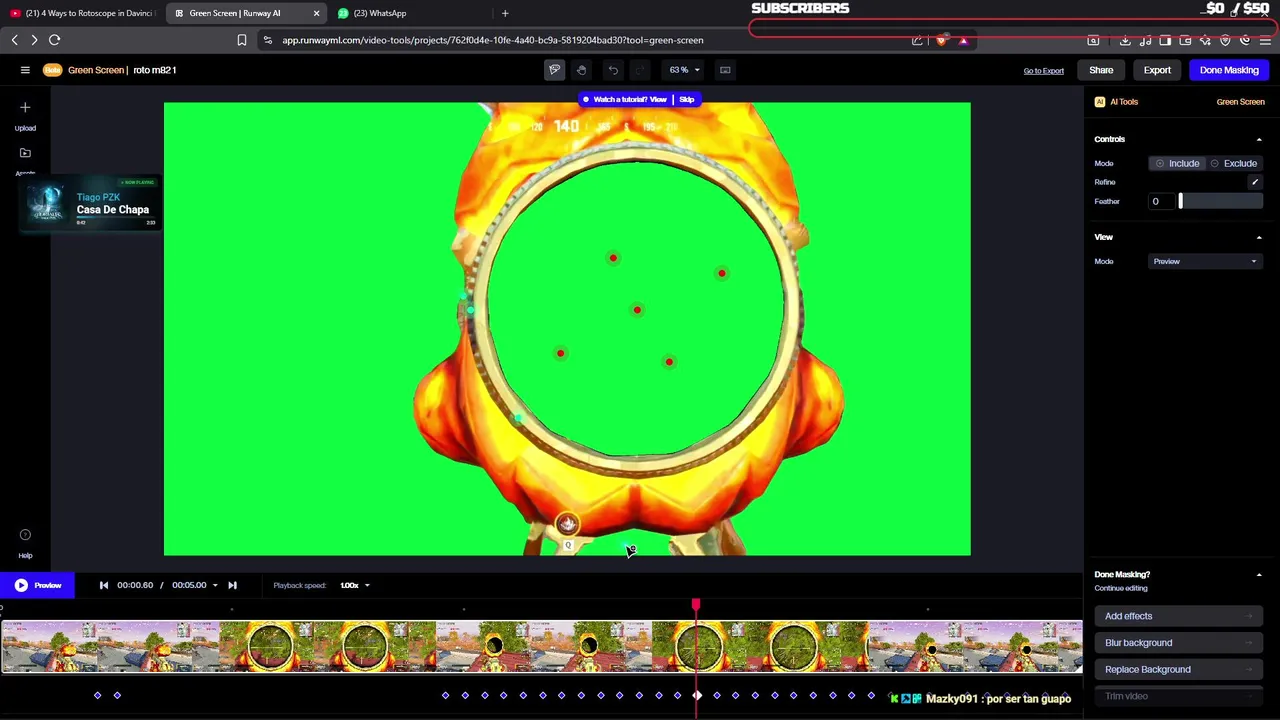Click the Upload plus icon
The height and width of the screenshot is (720, 1280).
[x=25, y=107]
